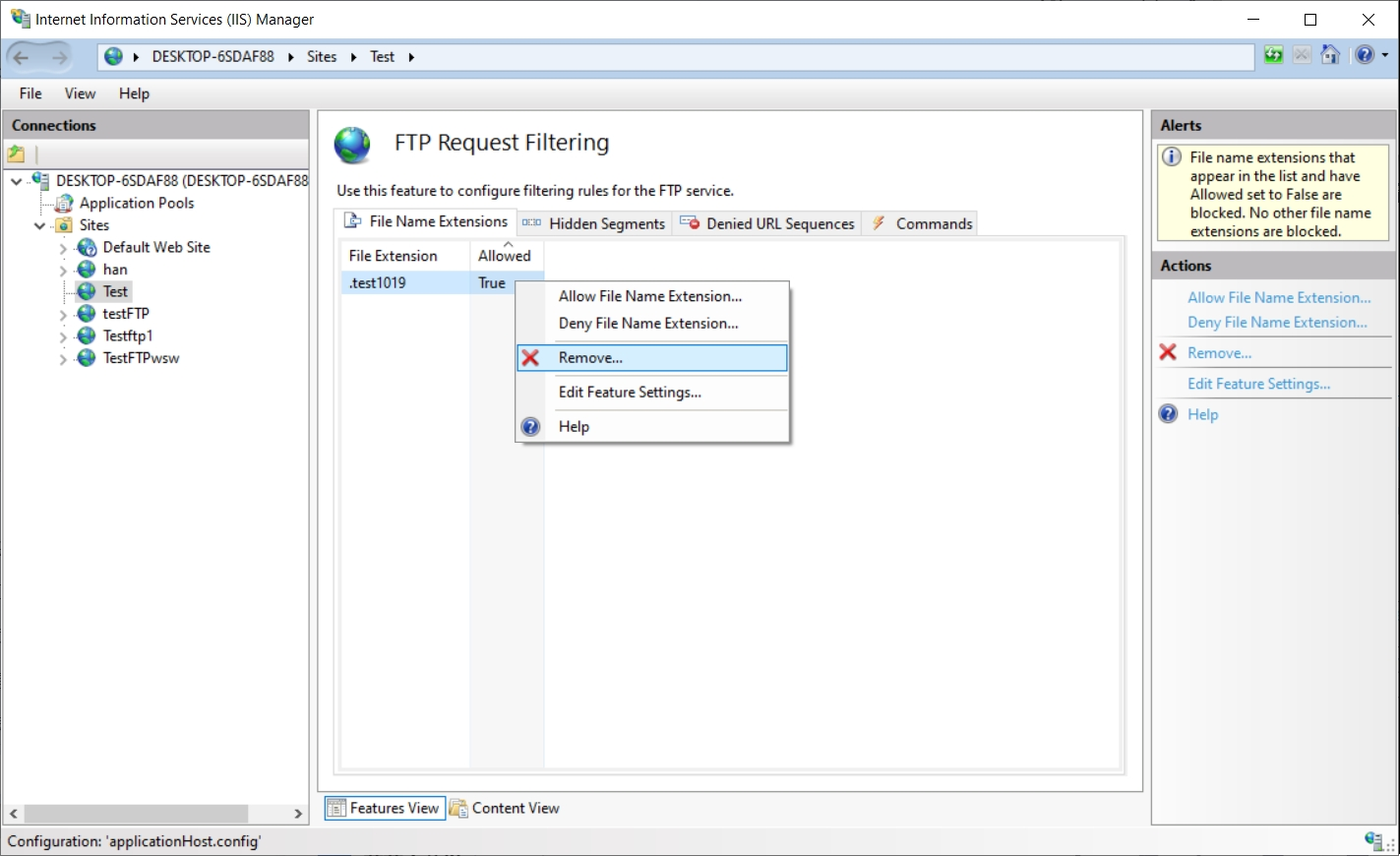Image resolution: width=1400 pixels, height=856 pixels.
Task: Expand the Default Web Site node
Action: pyautogui.click(x=63, y=248)
